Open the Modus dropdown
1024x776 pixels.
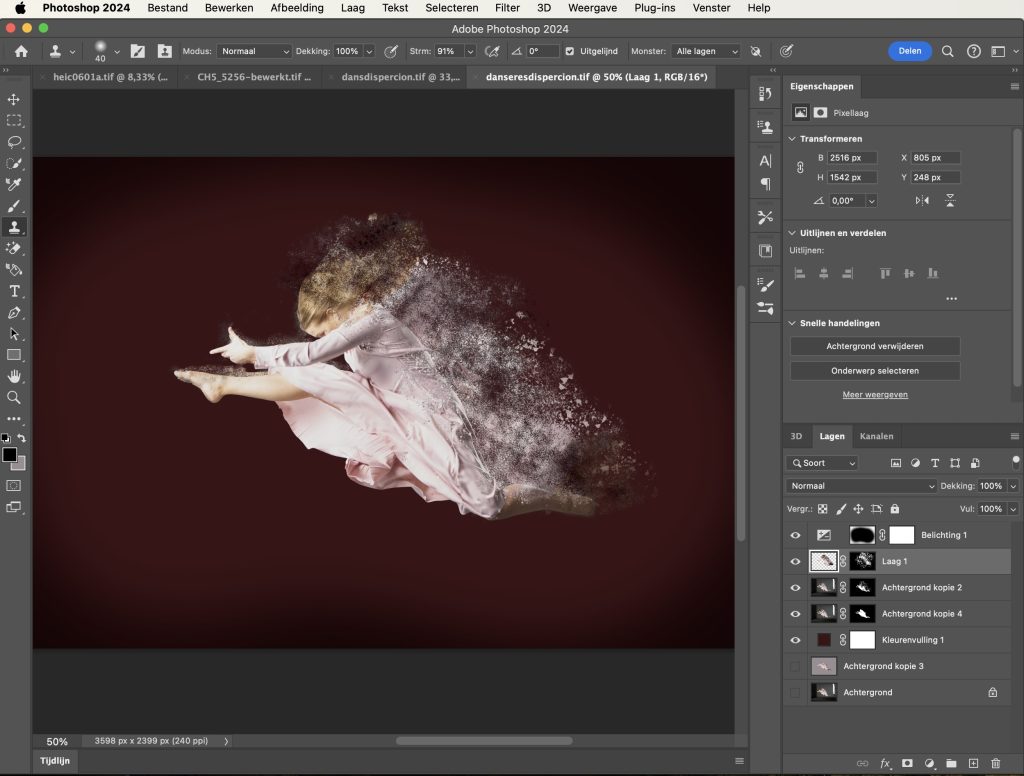tap(254, 51)
